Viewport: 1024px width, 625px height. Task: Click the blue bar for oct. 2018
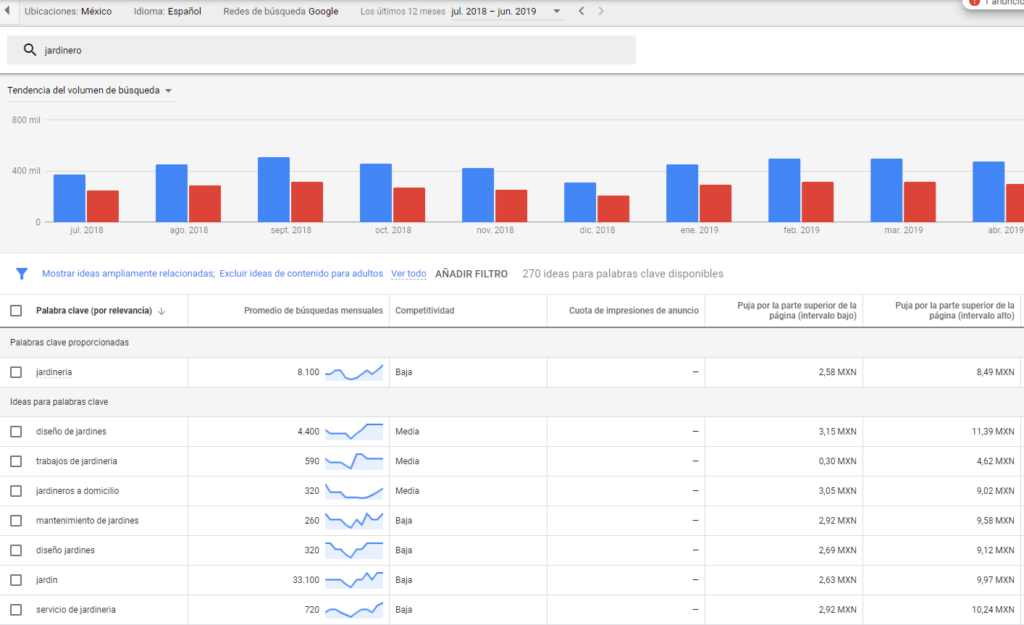point(376,193)
